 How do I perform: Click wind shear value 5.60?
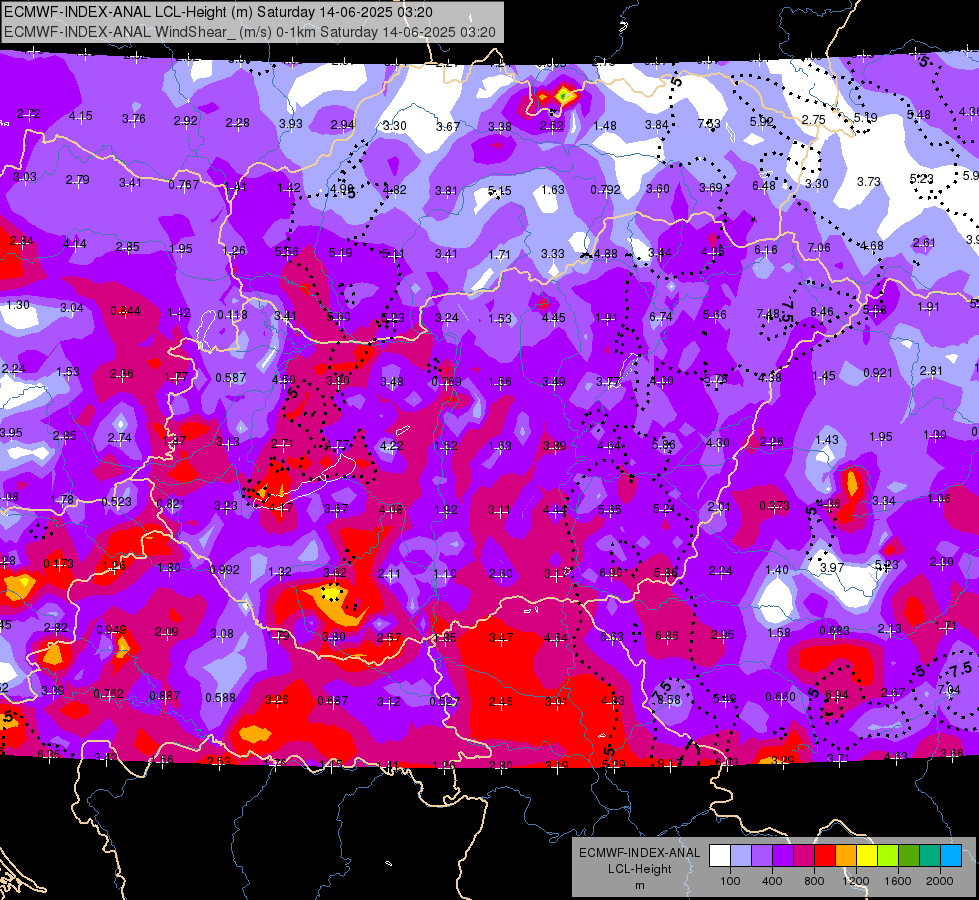click(x=339, y=317)
